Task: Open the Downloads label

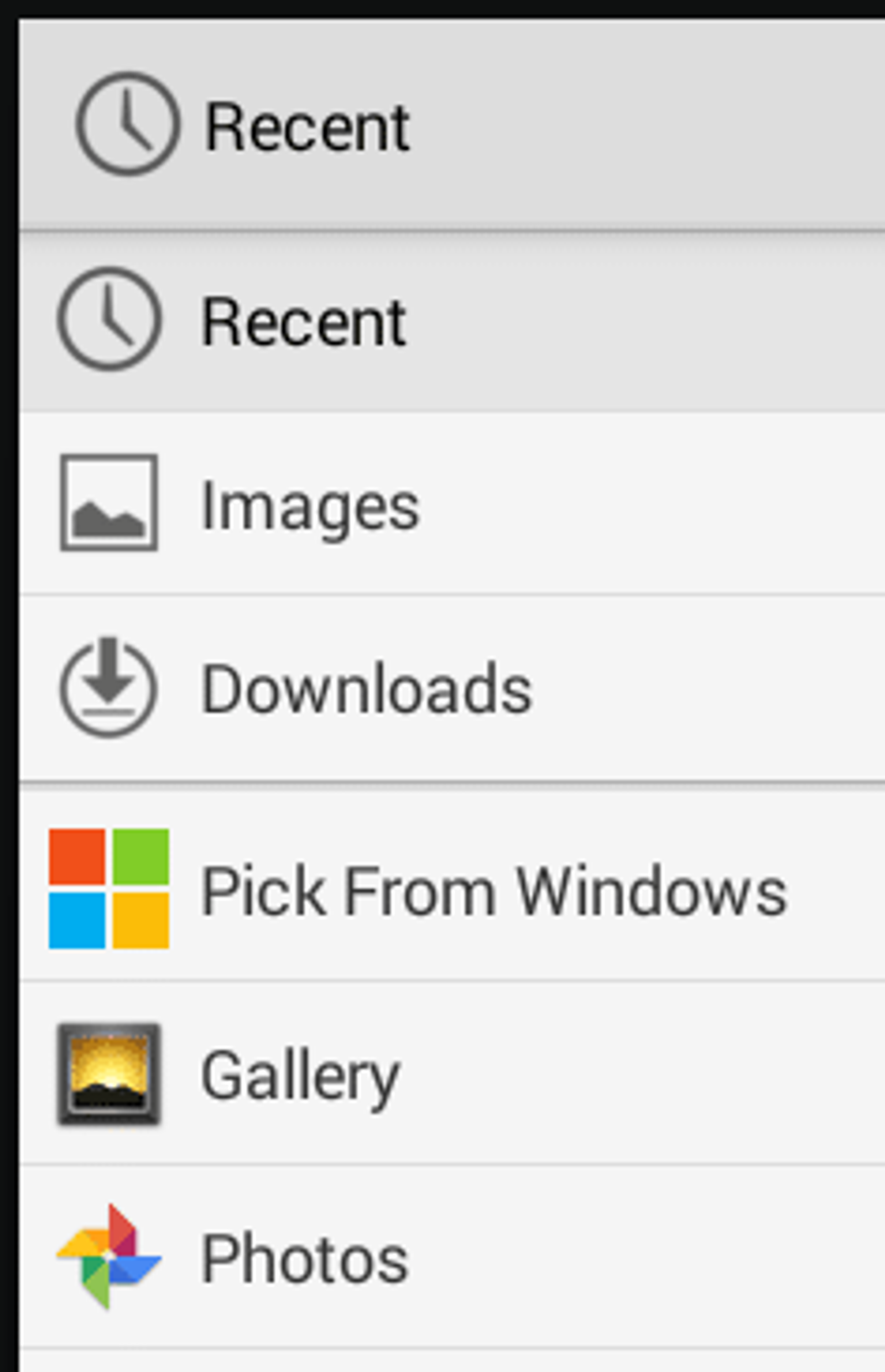Action: 367,688
